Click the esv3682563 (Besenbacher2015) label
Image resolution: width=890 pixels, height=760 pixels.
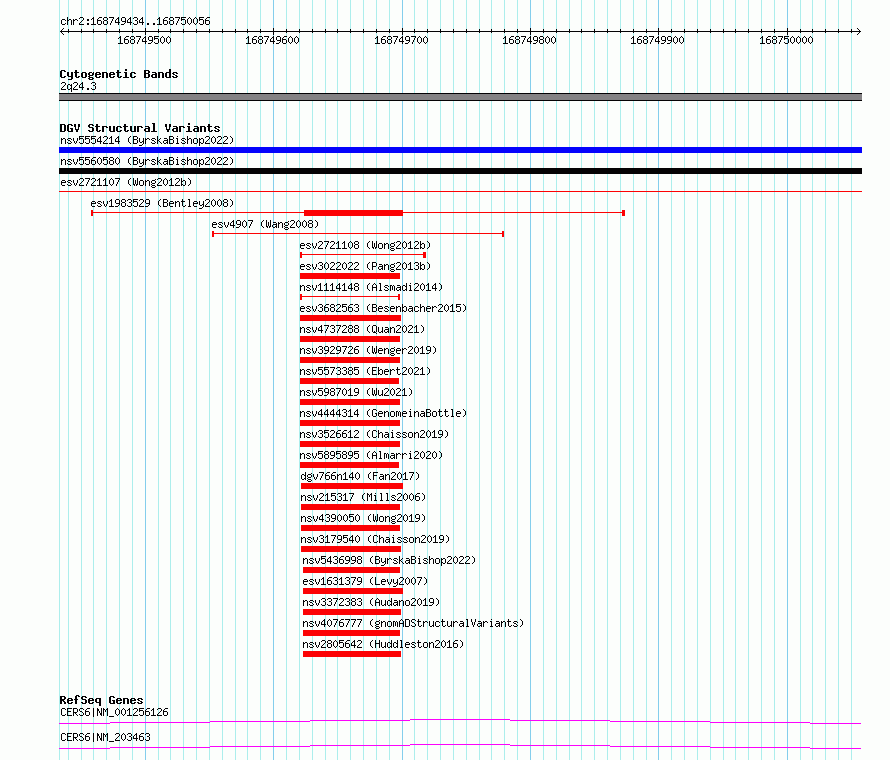383,308
